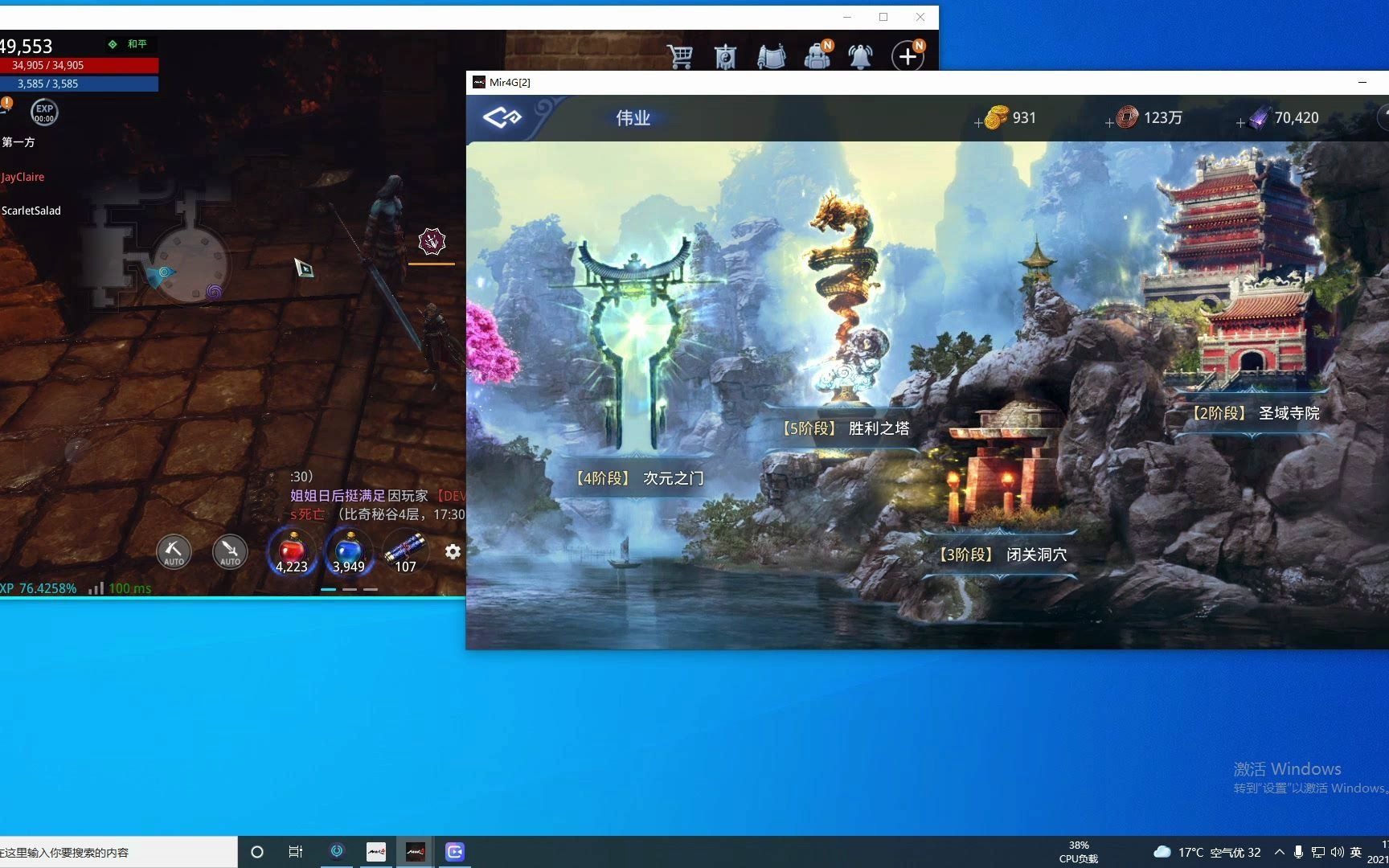Click the weather 17°C 空气优 32 widget

[x=1207, y=852]
